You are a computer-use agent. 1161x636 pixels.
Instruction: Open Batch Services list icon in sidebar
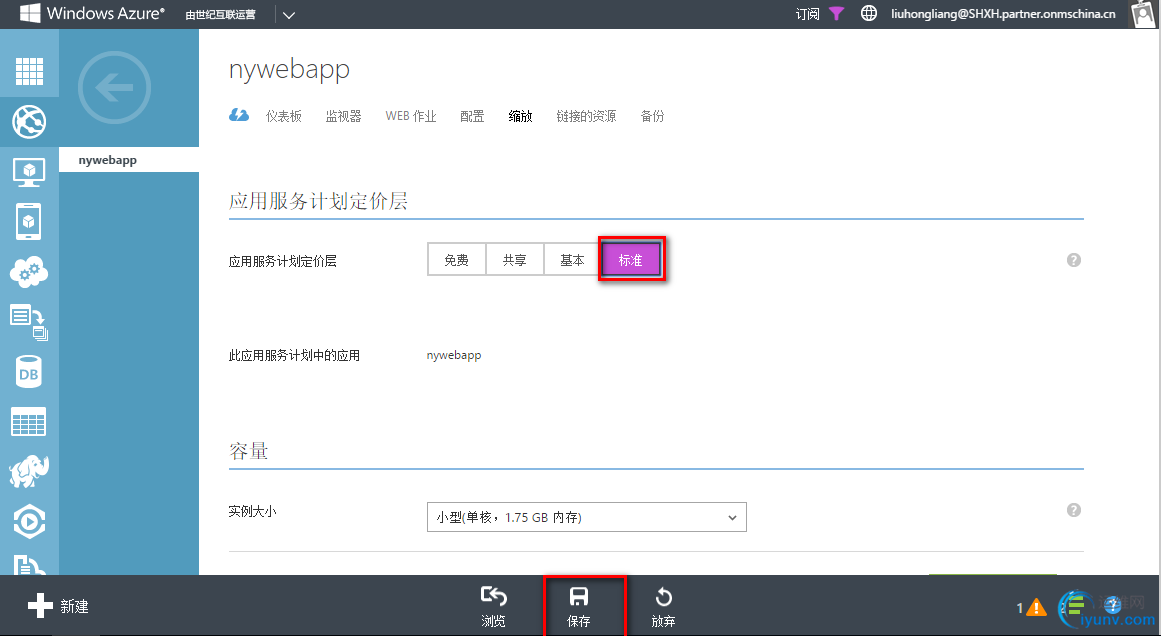point(29,323)
